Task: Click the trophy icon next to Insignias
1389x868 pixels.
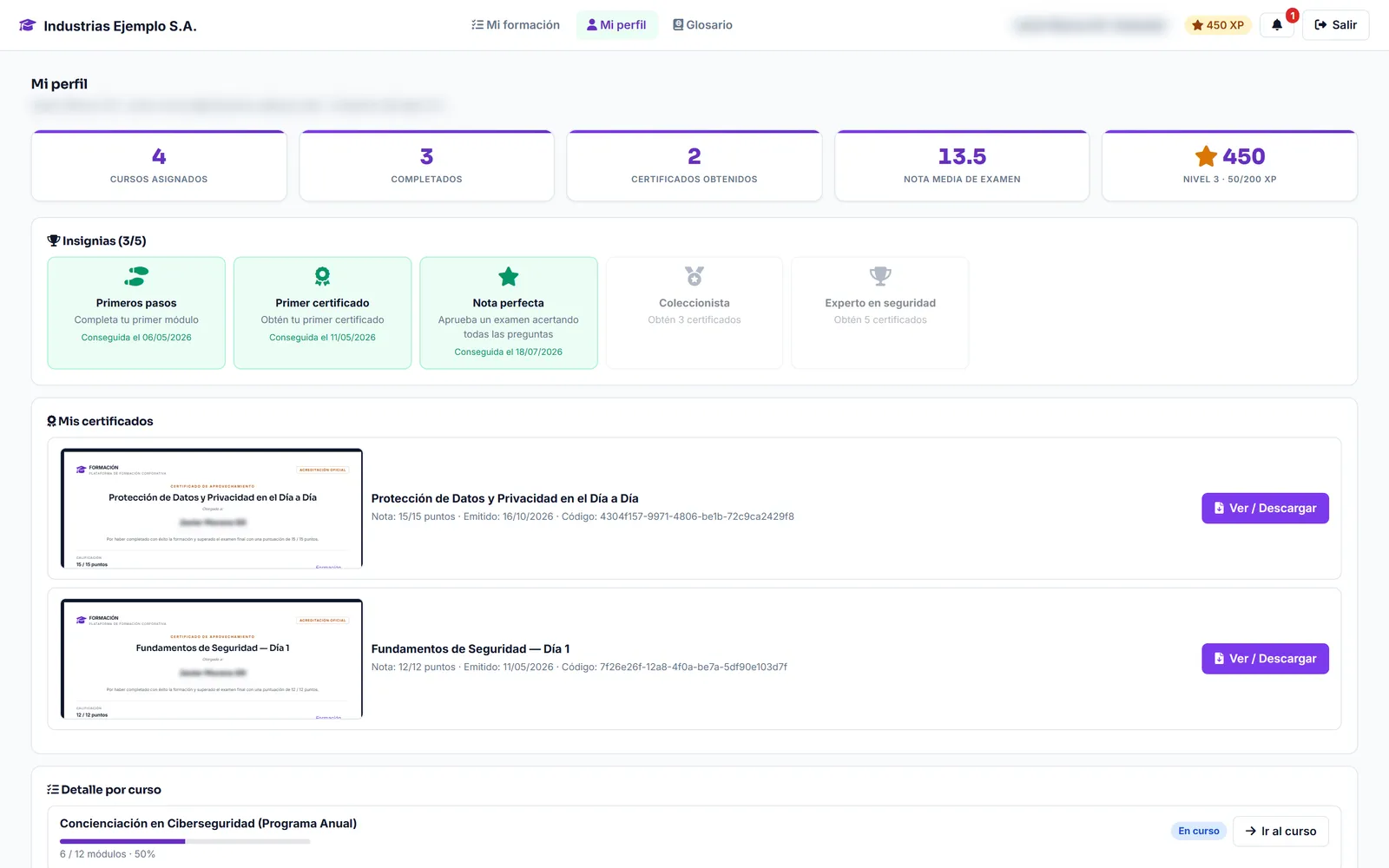Action: (x=53, y=240)
